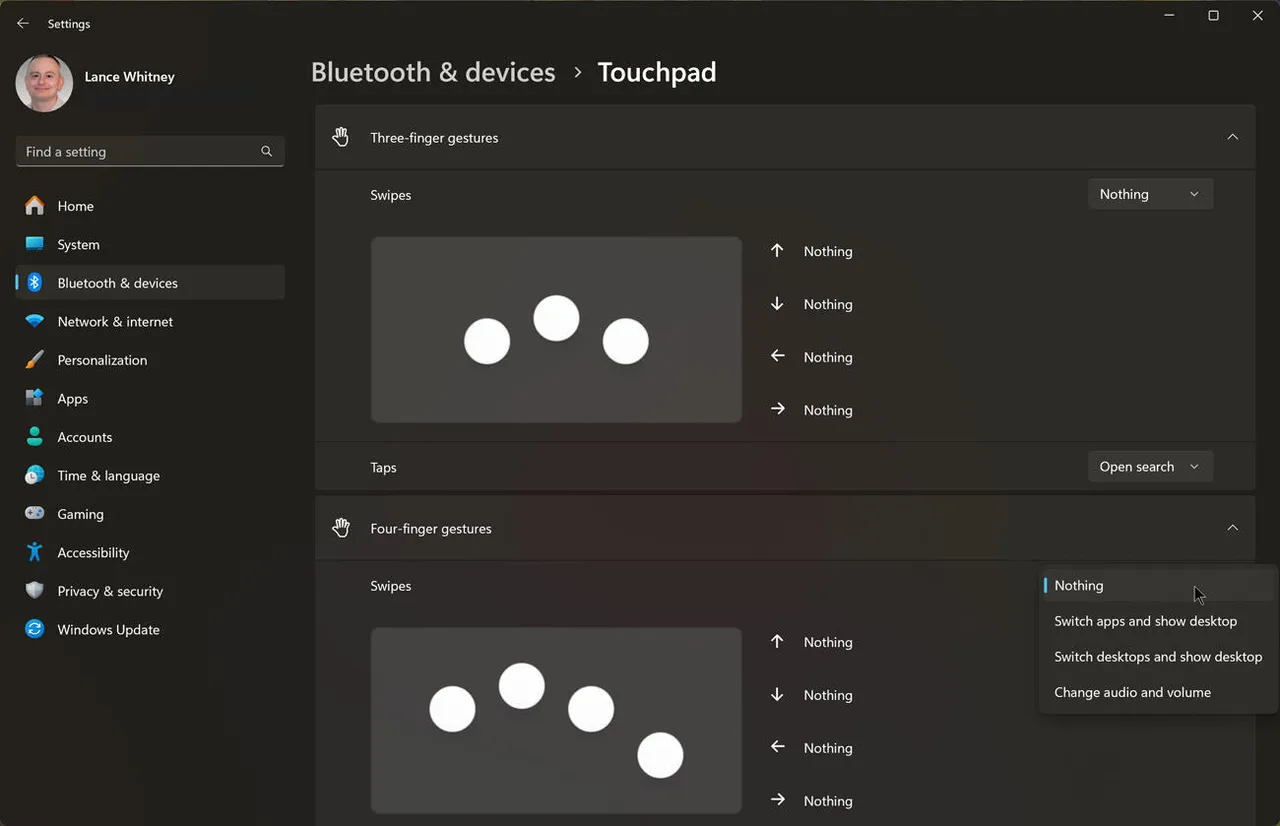
Task: Select Switch apps and show desktop
Action: tap(1145, 620)
